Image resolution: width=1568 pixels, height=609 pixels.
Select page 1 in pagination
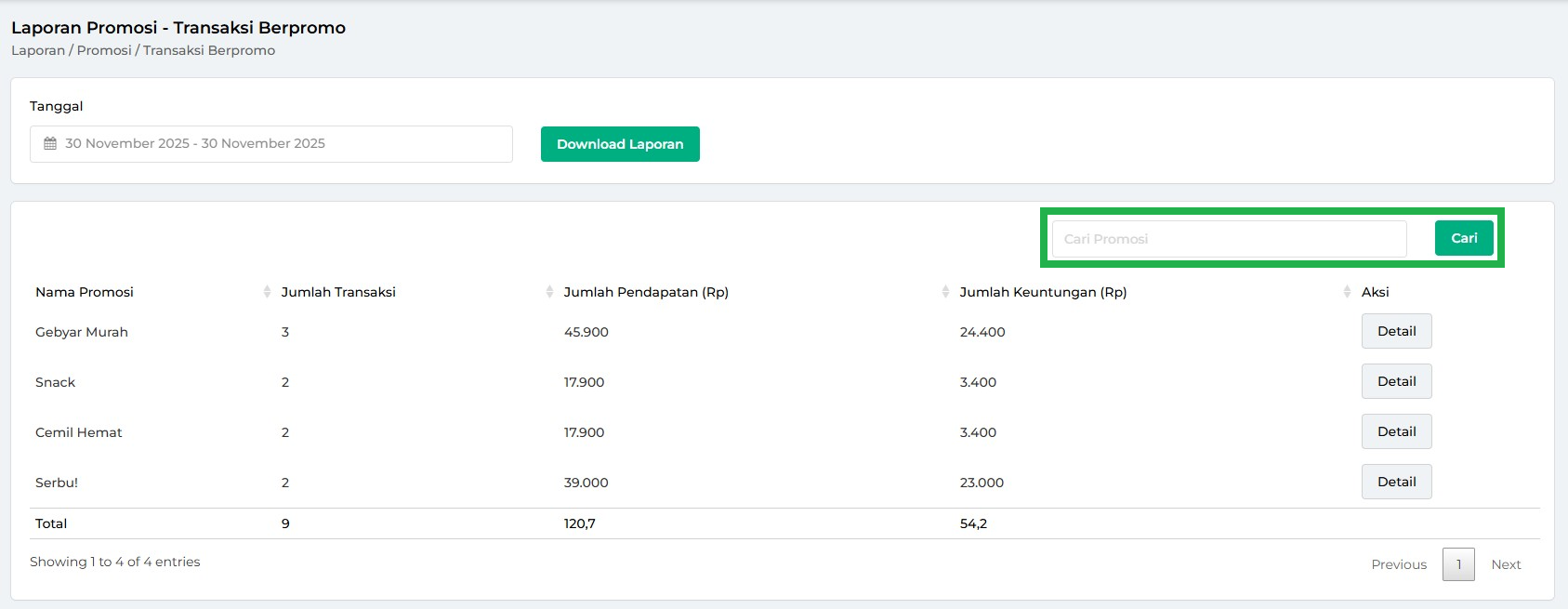click(1457, 564)
